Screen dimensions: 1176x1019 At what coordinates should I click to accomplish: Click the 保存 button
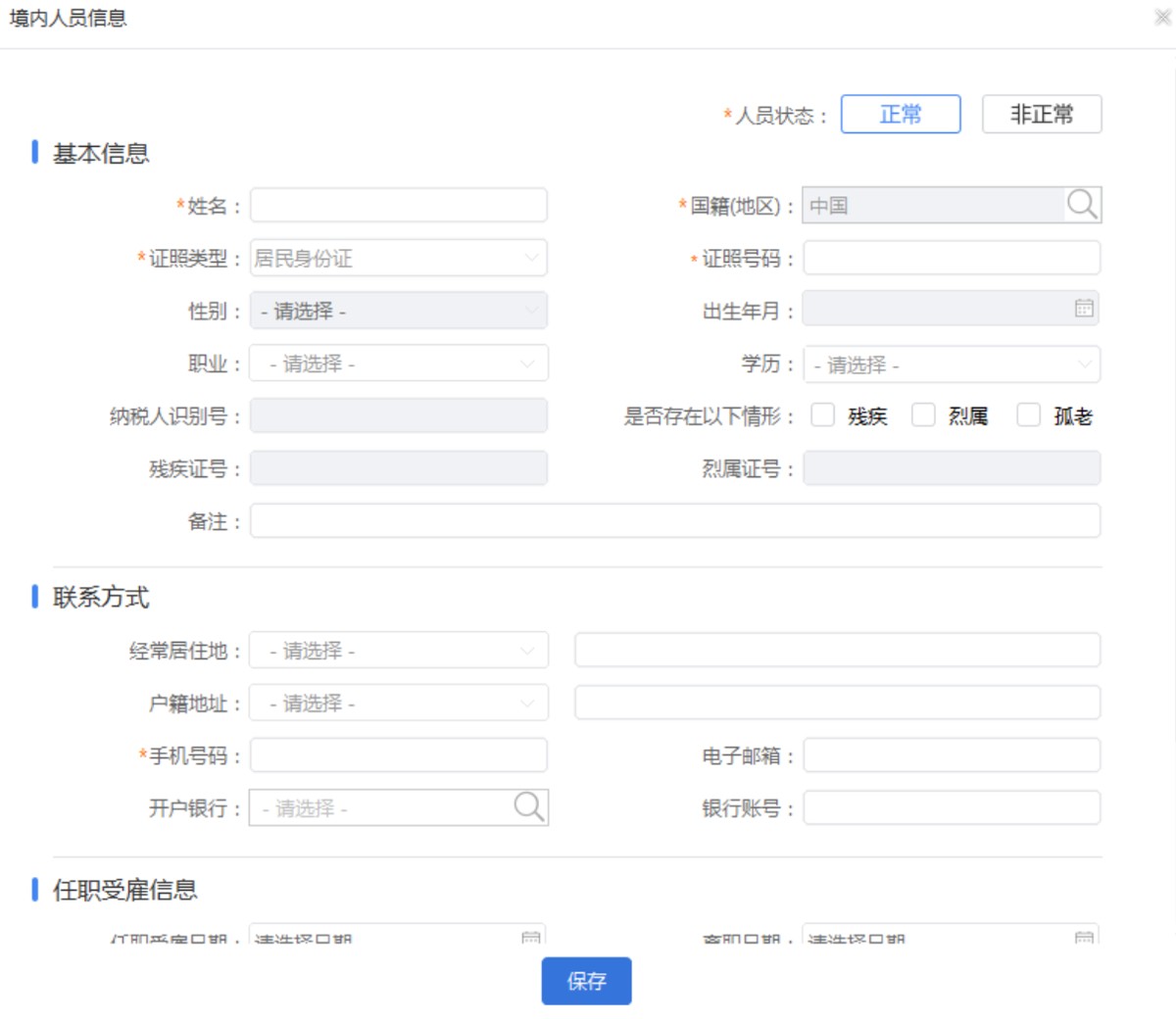point(586,981)
